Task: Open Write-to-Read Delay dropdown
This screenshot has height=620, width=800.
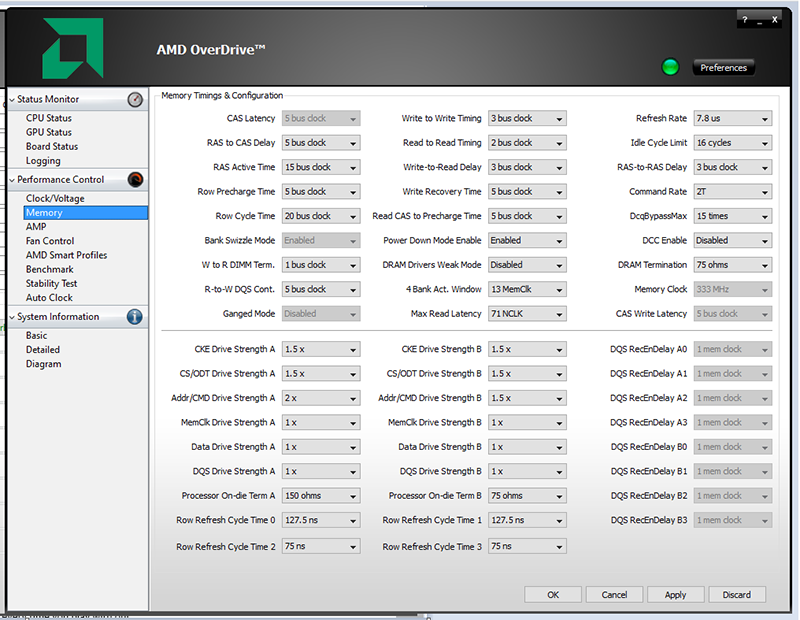Action: (528, 167)
